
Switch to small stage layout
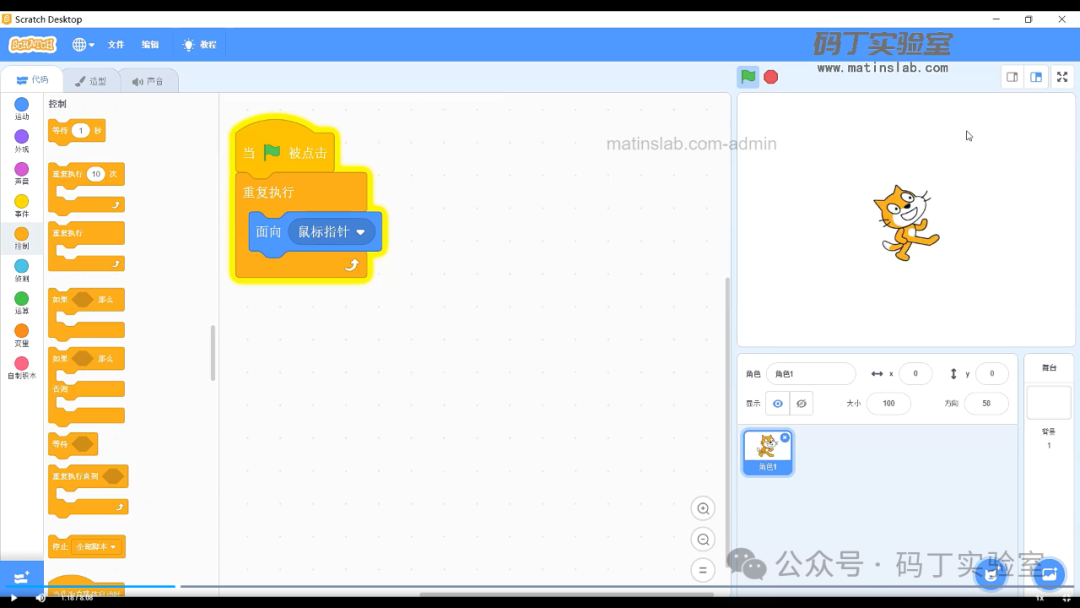(1012, 77)
